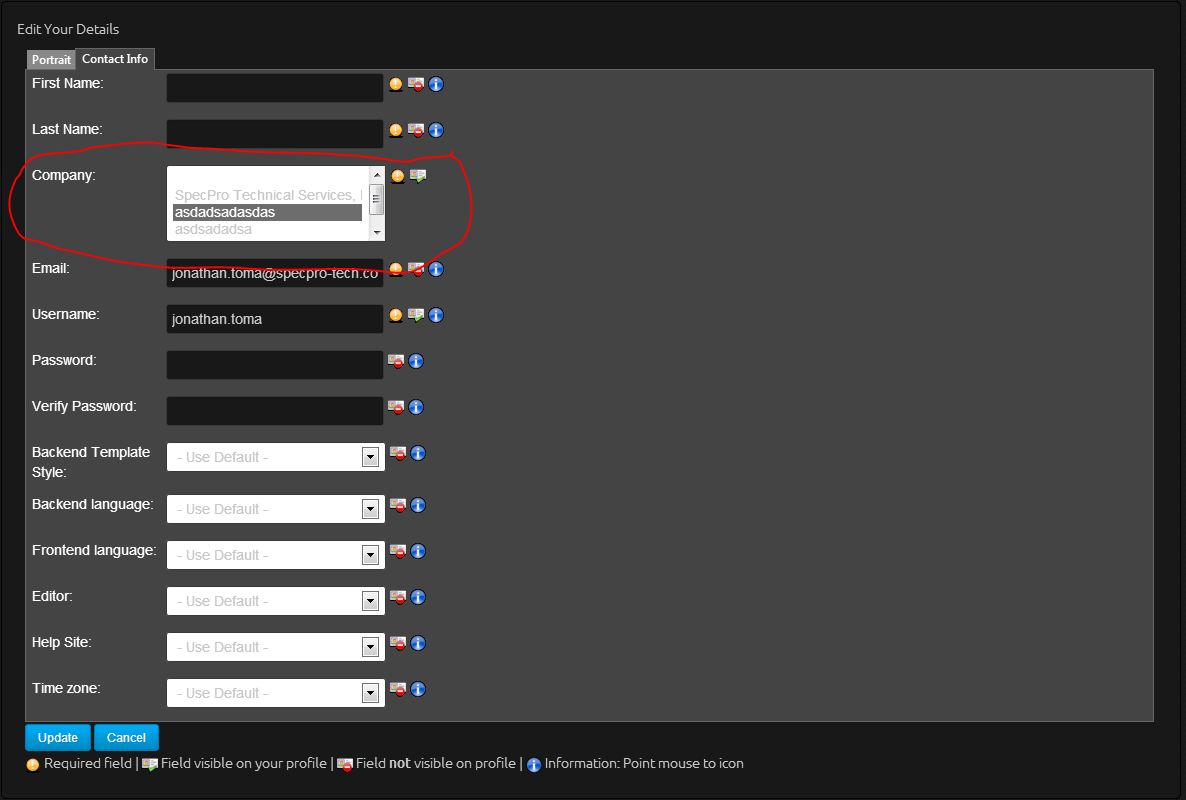Click the blue info icon beside First Name
The image size is (1186, 800).
[436, 84]
